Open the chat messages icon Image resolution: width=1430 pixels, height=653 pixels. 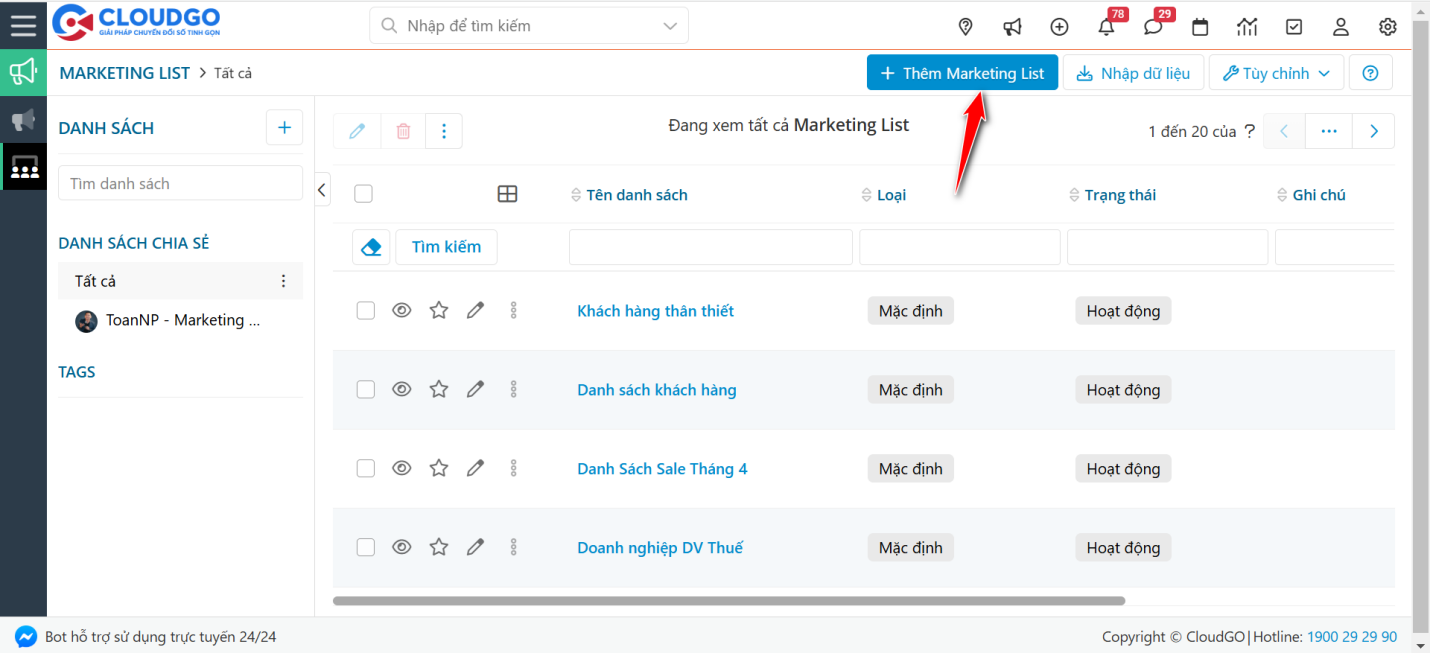[1153, 27]
